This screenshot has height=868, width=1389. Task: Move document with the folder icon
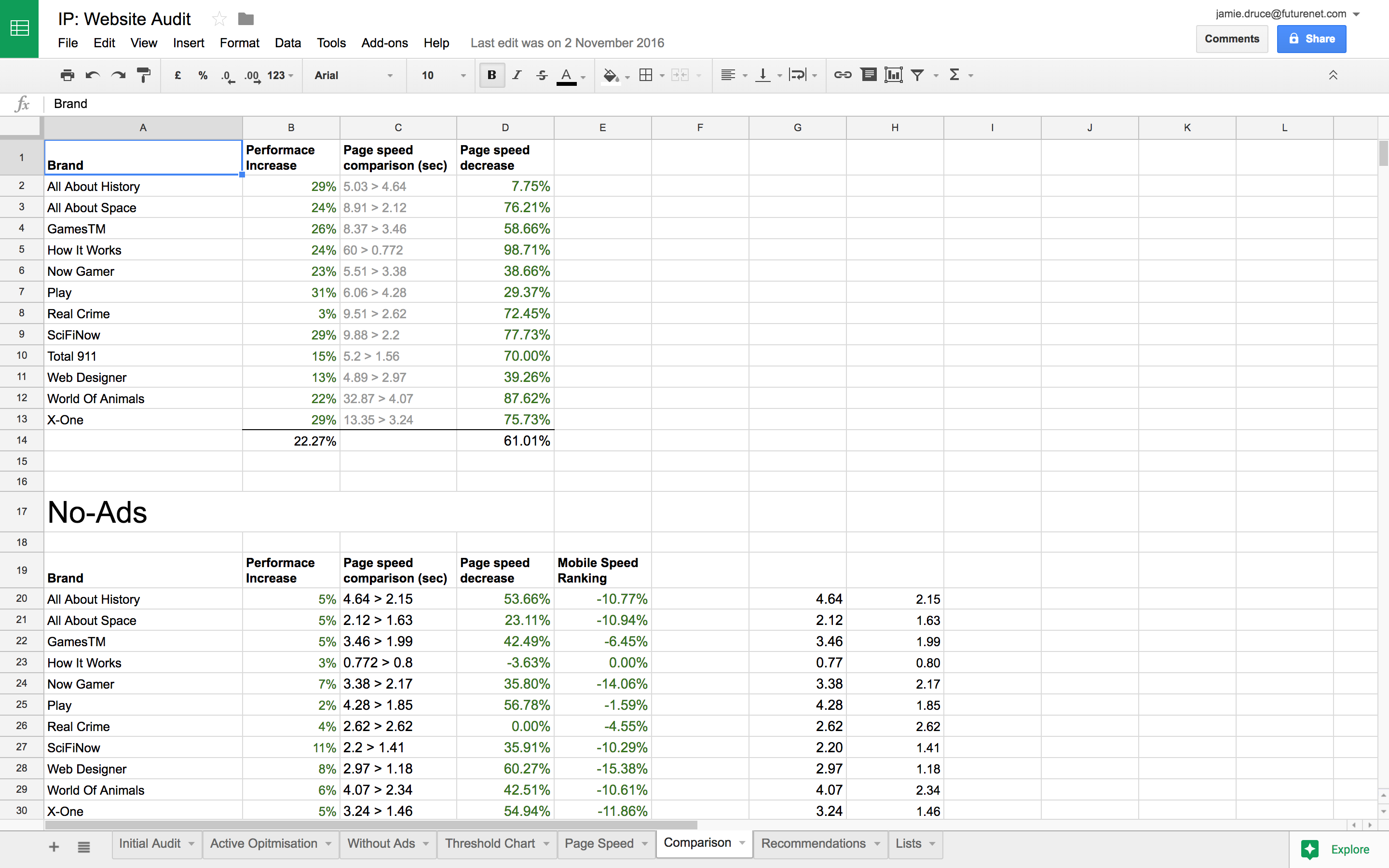click(x=245, y=19)
